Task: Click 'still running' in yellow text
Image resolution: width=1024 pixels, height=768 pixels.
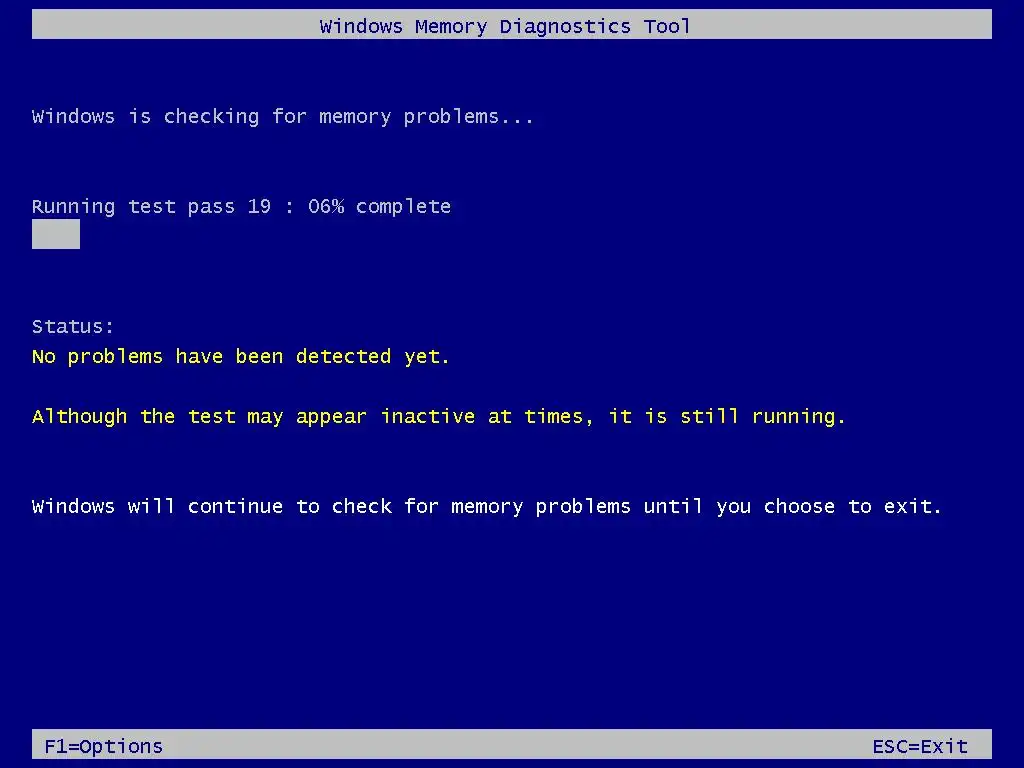Action: tap(762, 417)
